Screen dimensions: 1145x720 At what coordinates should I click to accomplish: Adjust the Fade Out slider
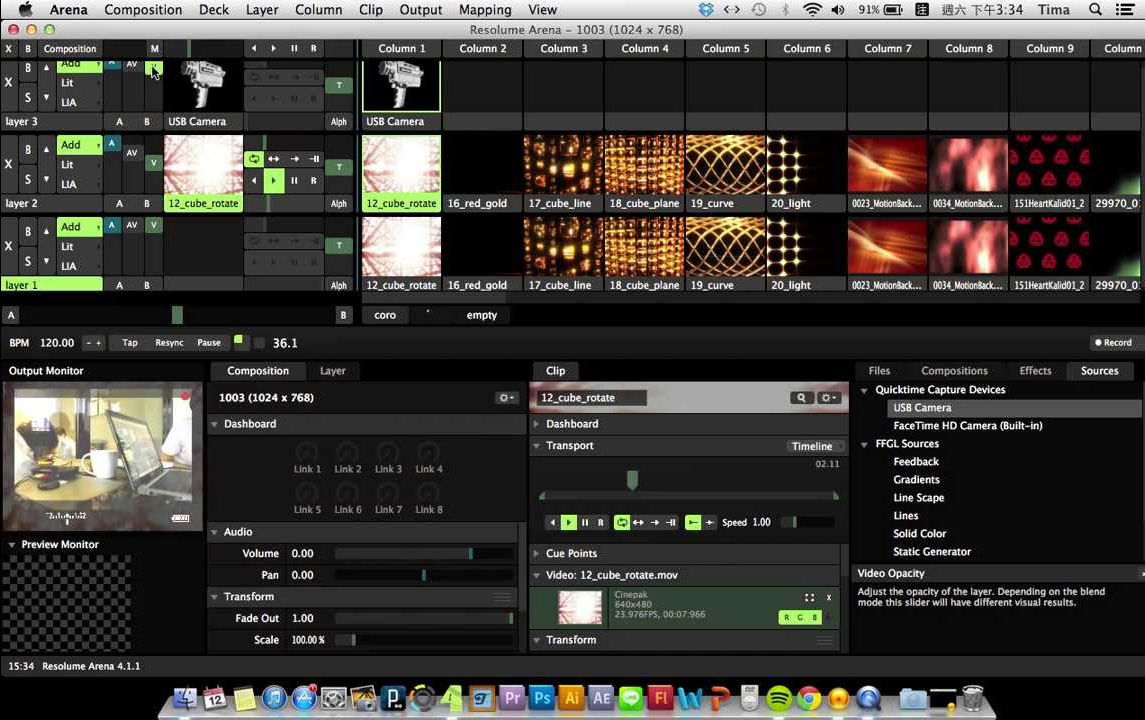424,618
